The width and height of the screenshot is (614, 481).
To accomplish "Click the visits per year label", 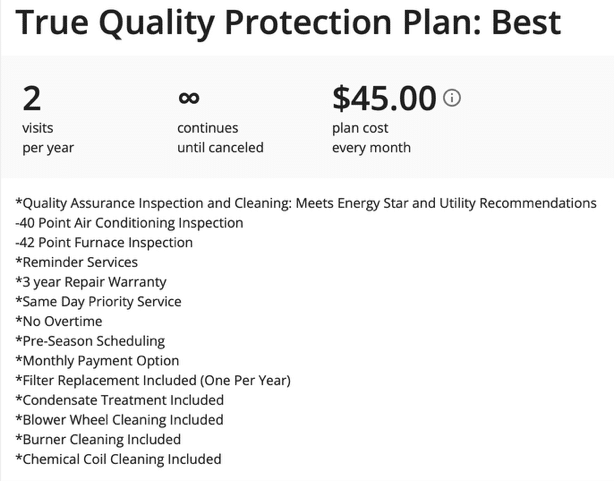I will tap(48, 138).
